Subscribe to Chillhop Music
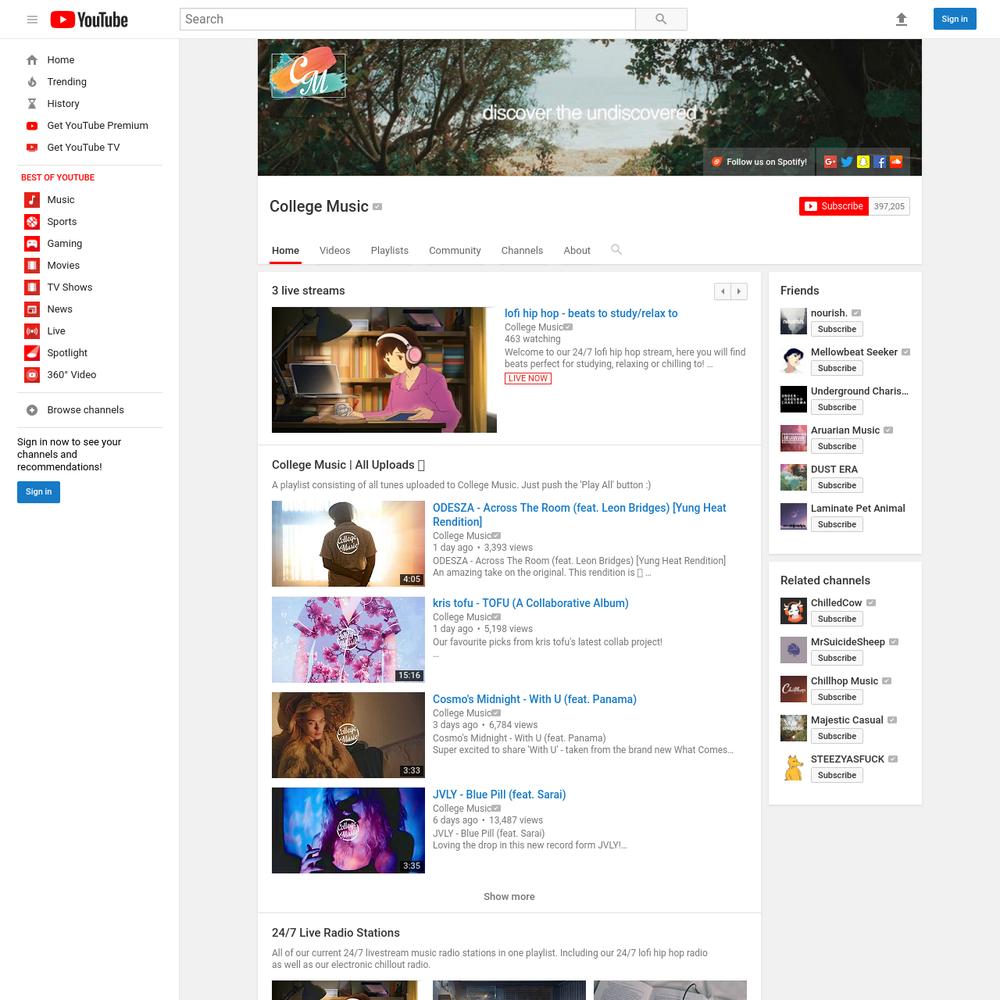The height and width of the screenshot is (1000, 1000). 837,697
